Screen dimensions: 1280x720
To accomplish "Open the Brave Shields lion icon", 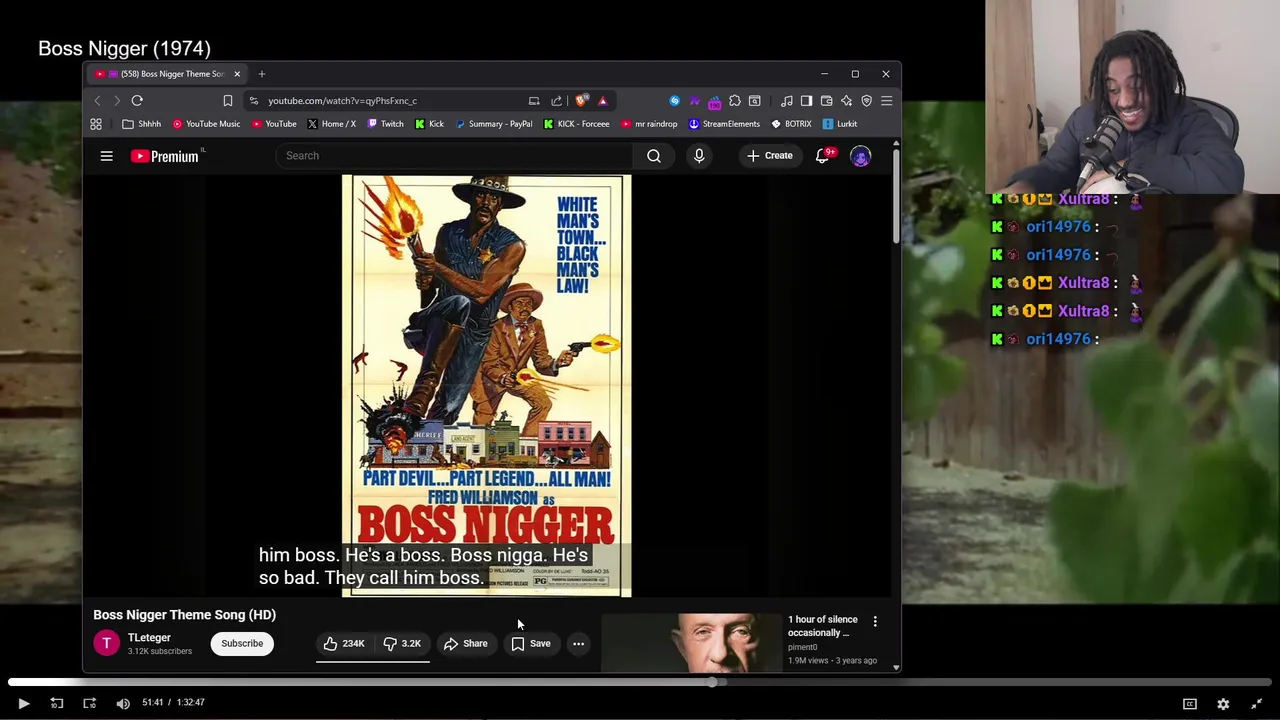I will (x=582, y=101).
